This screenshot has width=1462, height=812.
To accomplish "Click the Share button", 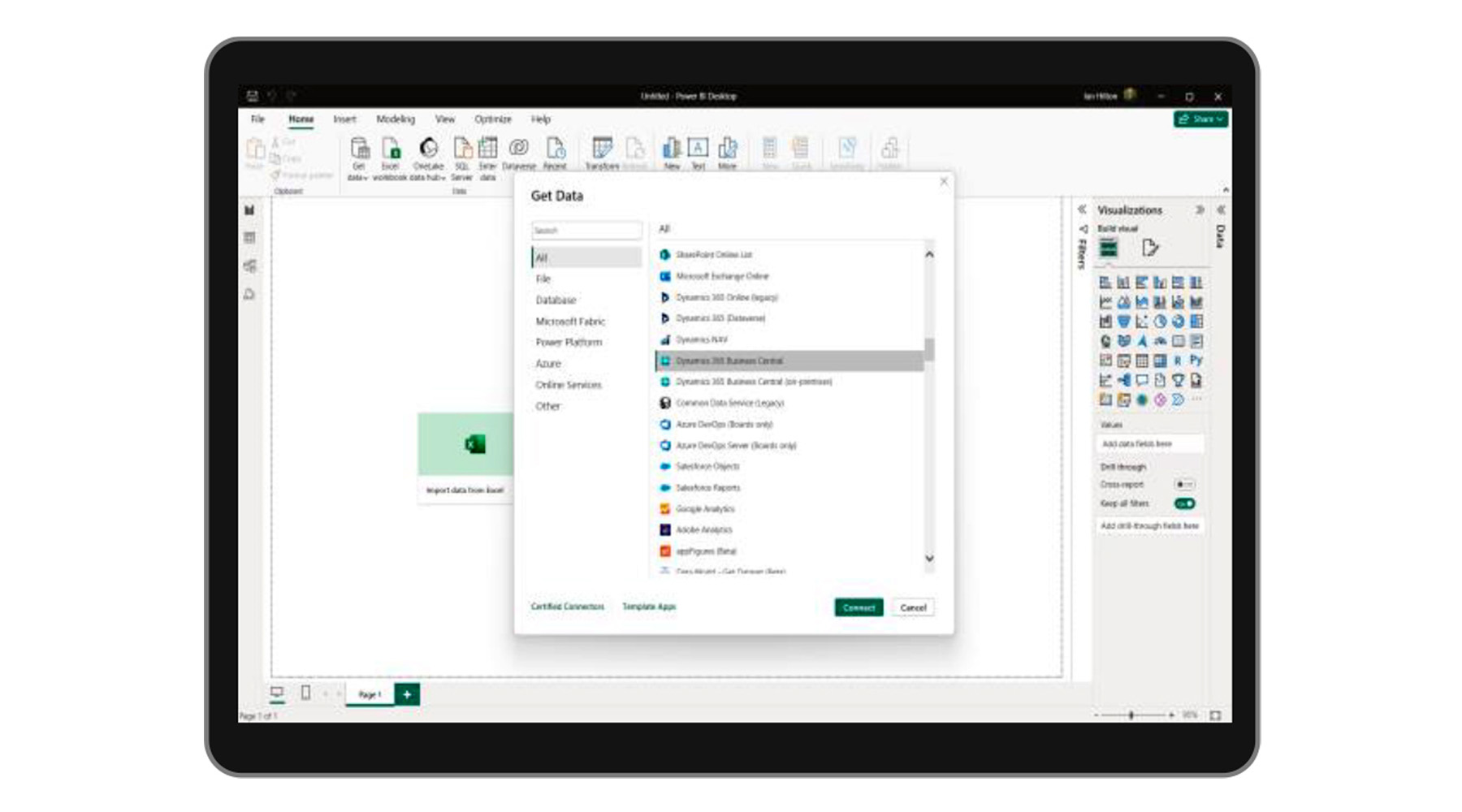I will 1200,119.
